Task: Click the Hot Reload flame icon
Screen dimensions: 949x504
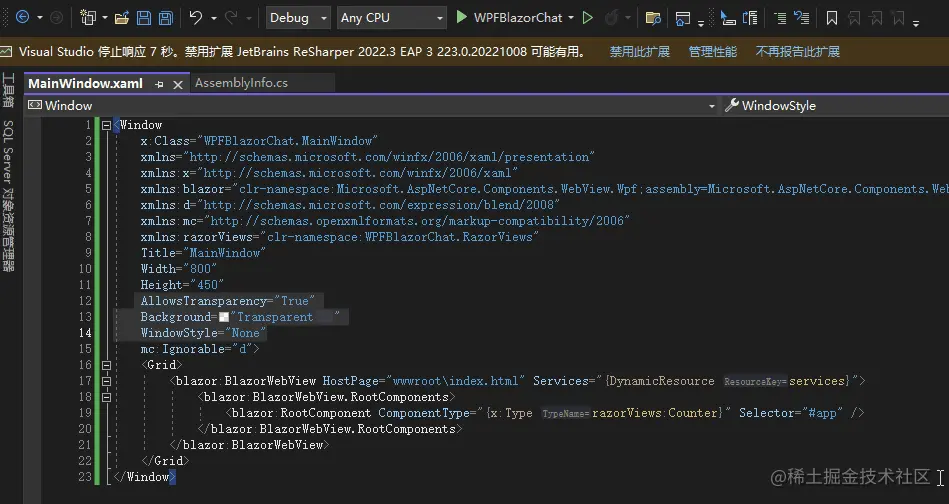Action: [x=611, y=18]
